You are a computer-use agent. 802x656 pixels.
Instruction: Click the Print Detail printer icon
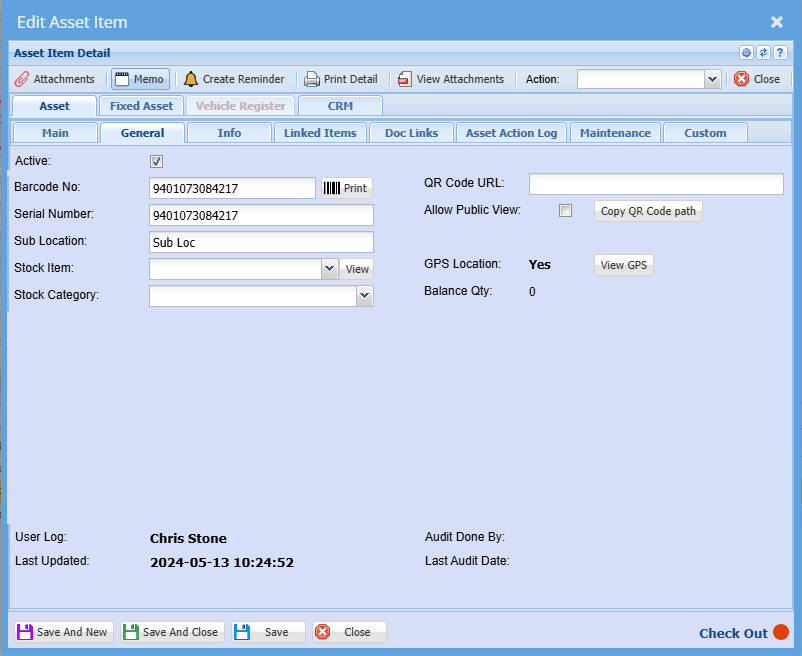click(312, 79)
